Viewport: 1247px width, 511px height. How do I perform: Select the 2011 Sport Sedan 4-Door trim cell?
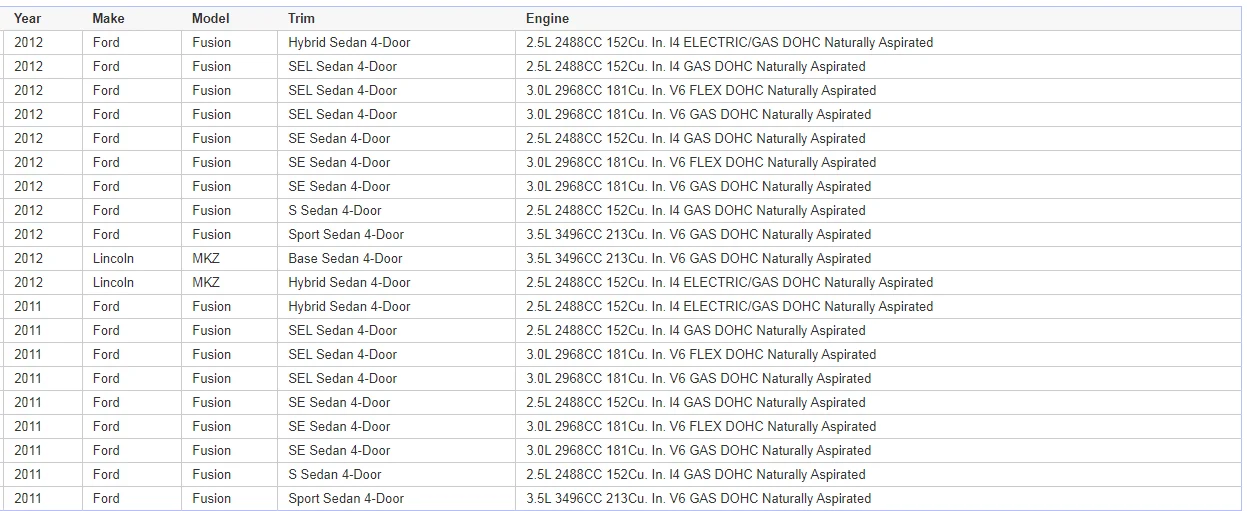point(346,498)
